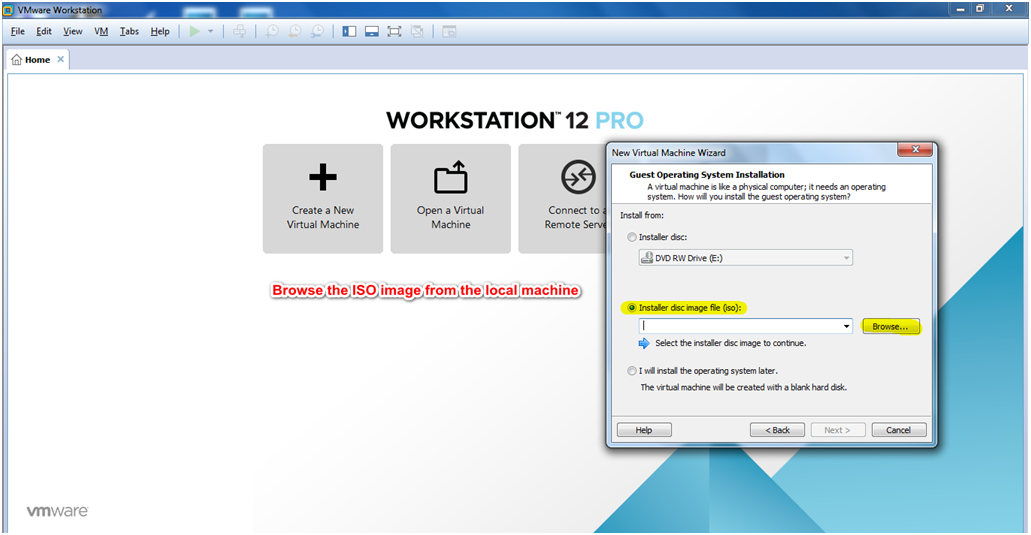Close the New Virtual Machine Wizard dialog

tap(915, 150)
